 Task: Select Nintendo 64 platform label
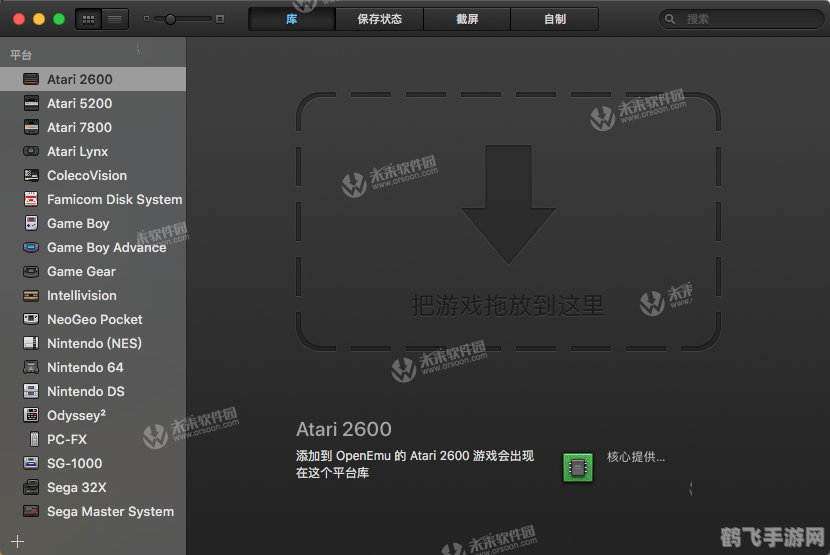tap(85, 367)
